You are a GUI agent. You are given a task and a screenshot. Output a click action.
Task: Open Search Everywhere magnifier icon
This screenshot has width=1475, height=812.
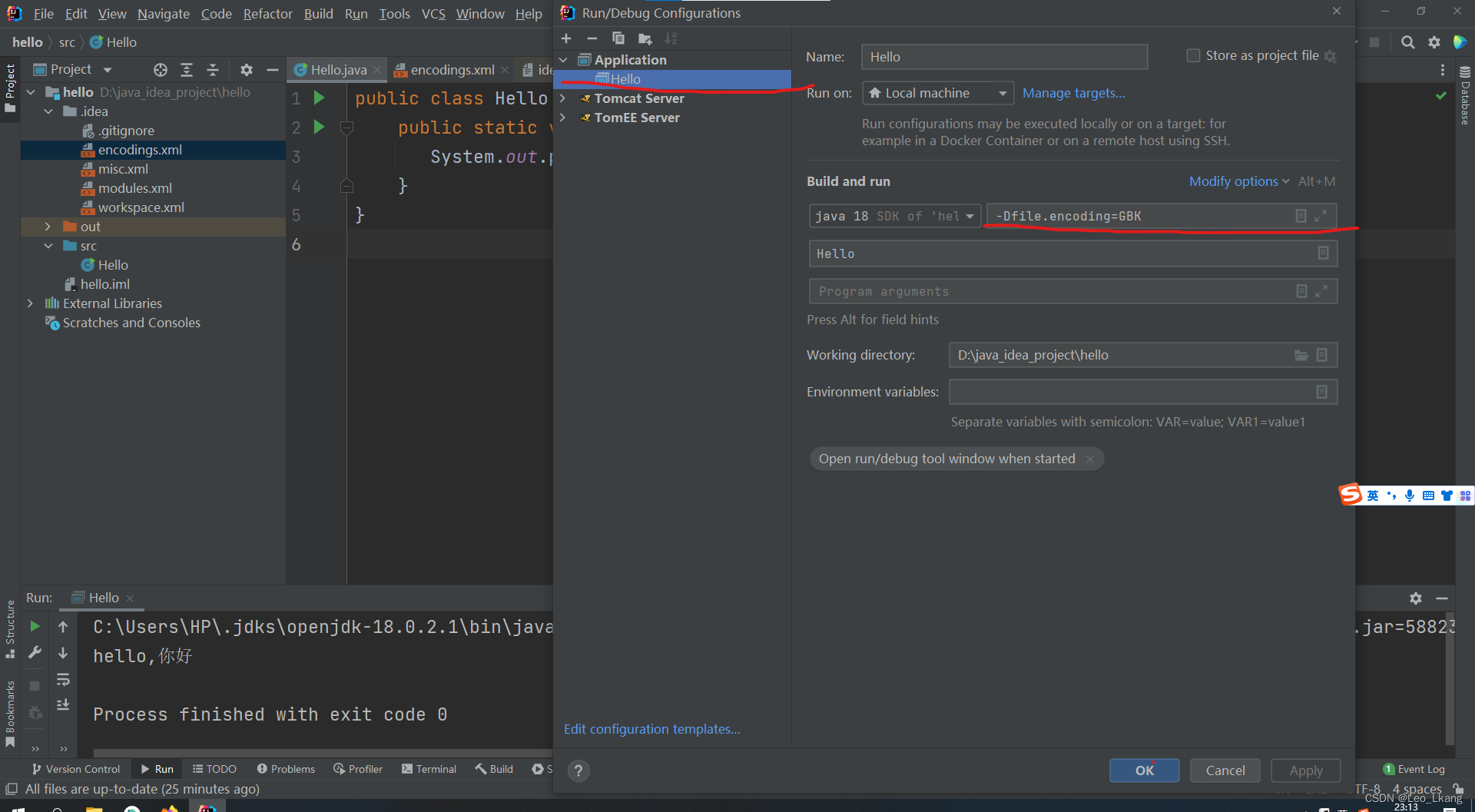point(1407,42)
